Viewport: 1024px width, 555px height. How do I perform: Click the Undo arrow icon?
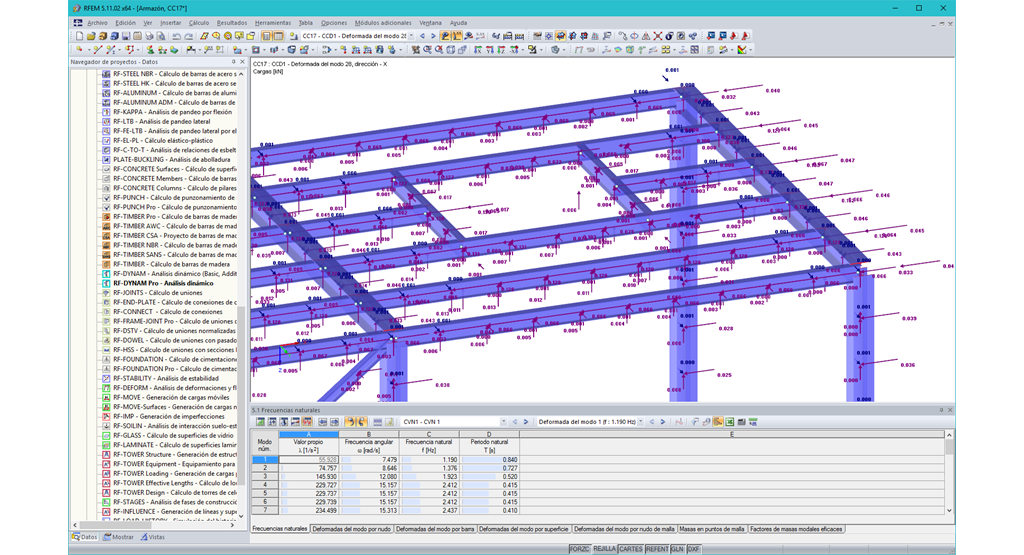tap(176, 36)
